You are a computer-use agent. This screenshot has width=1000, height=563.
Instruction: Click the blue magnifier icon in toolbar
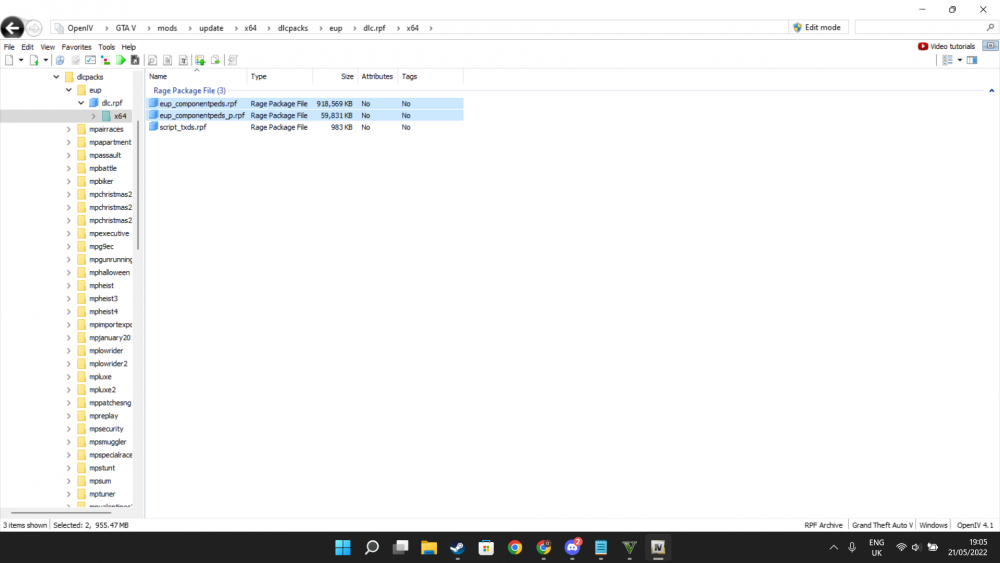(60, 60)
